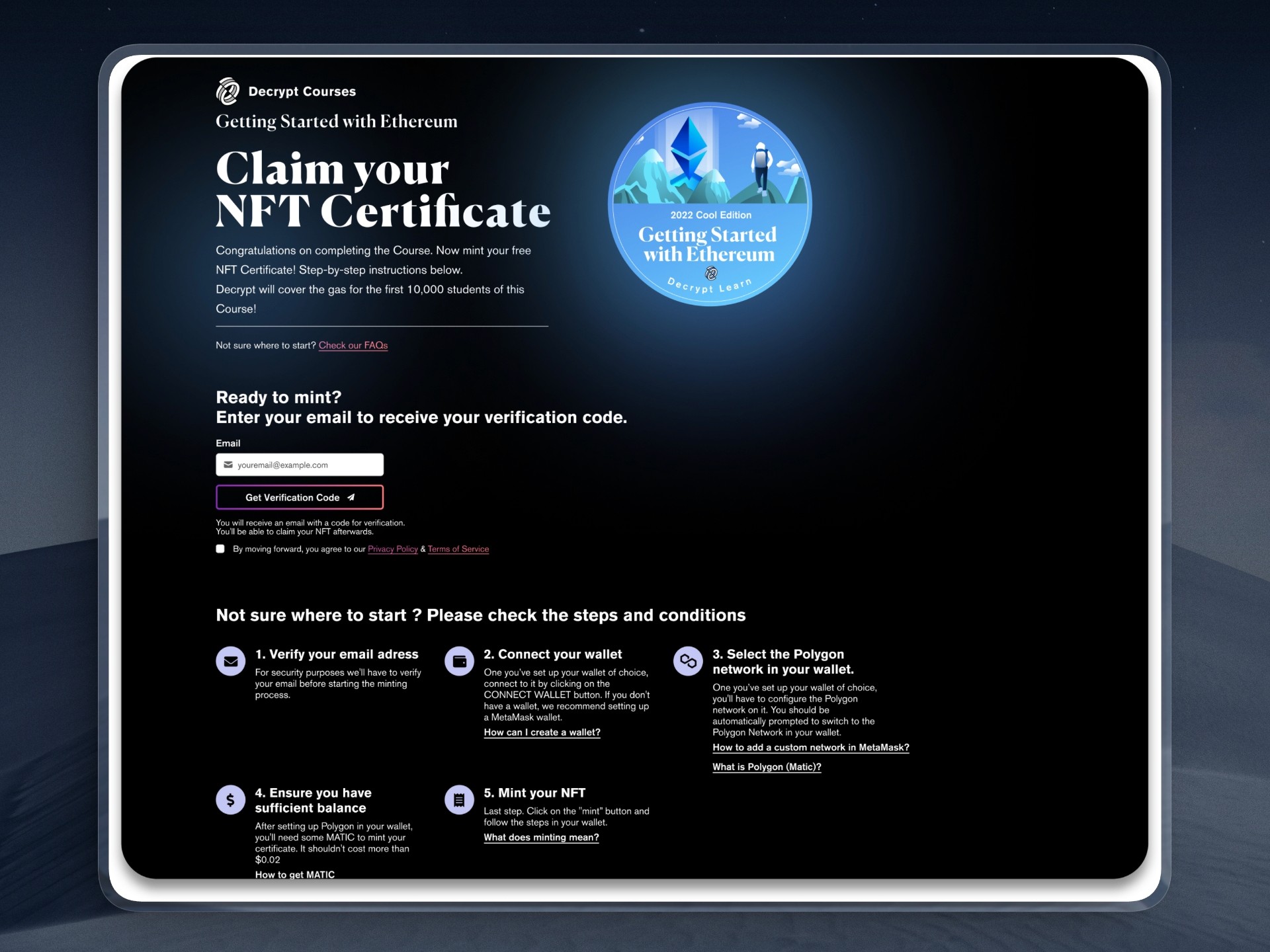Image resolution: width=1270 pixels, height=952 pixels.
Task: Open the How to get MATIC link
Action: (x=295, y=874)
